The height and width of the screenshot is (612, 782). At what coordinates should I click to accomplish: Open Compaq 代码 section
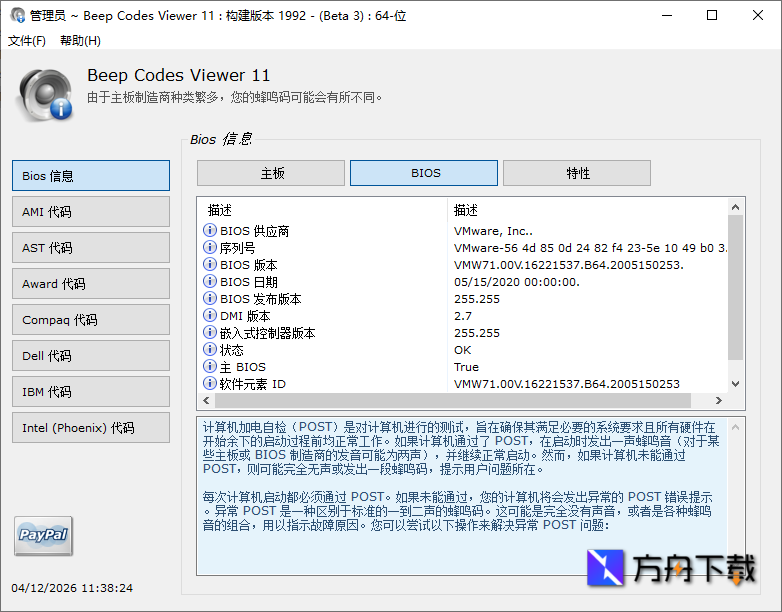pos(91,319)
